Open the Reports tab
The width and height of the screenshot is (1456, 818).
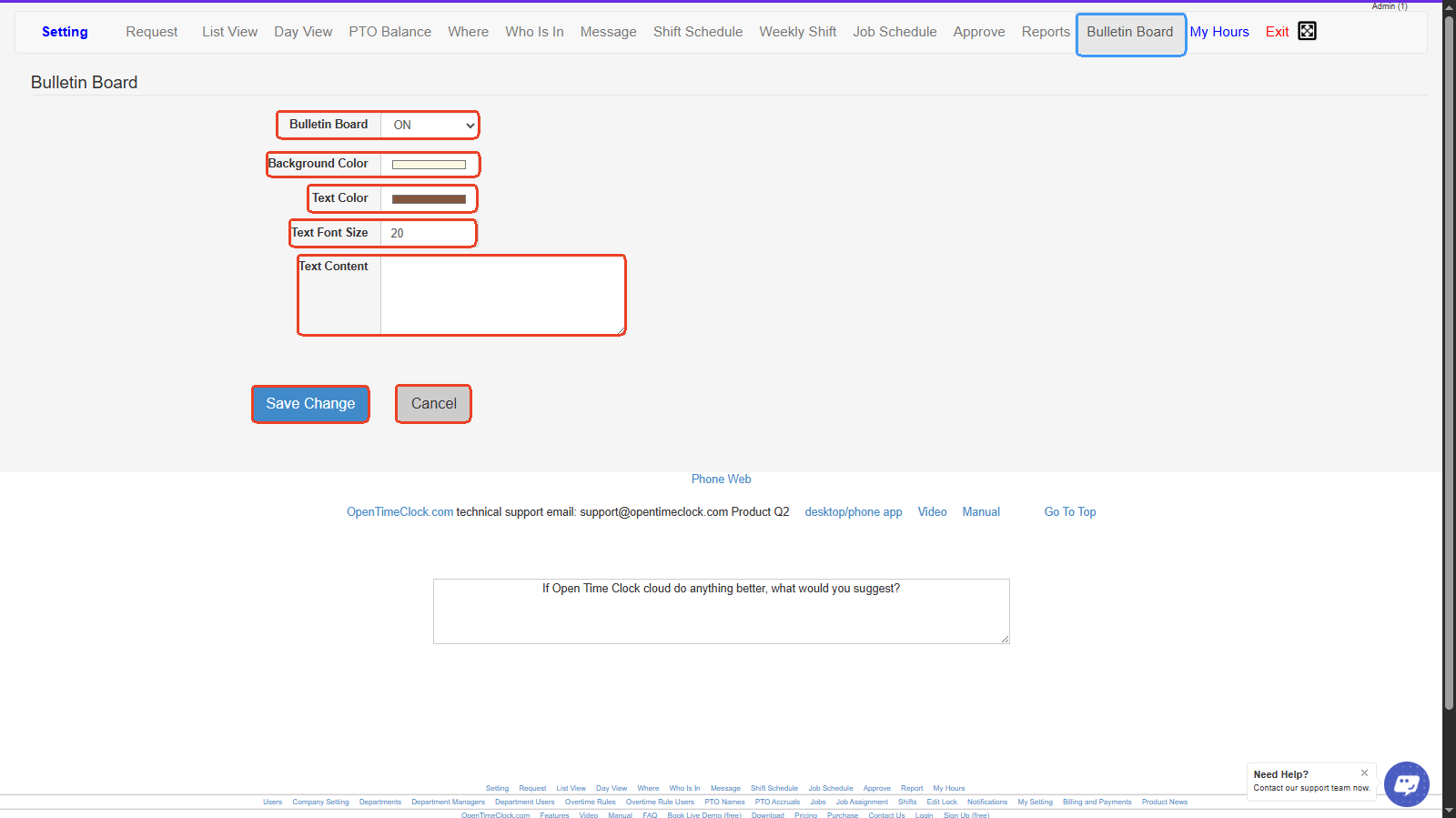click(1045, 32)
